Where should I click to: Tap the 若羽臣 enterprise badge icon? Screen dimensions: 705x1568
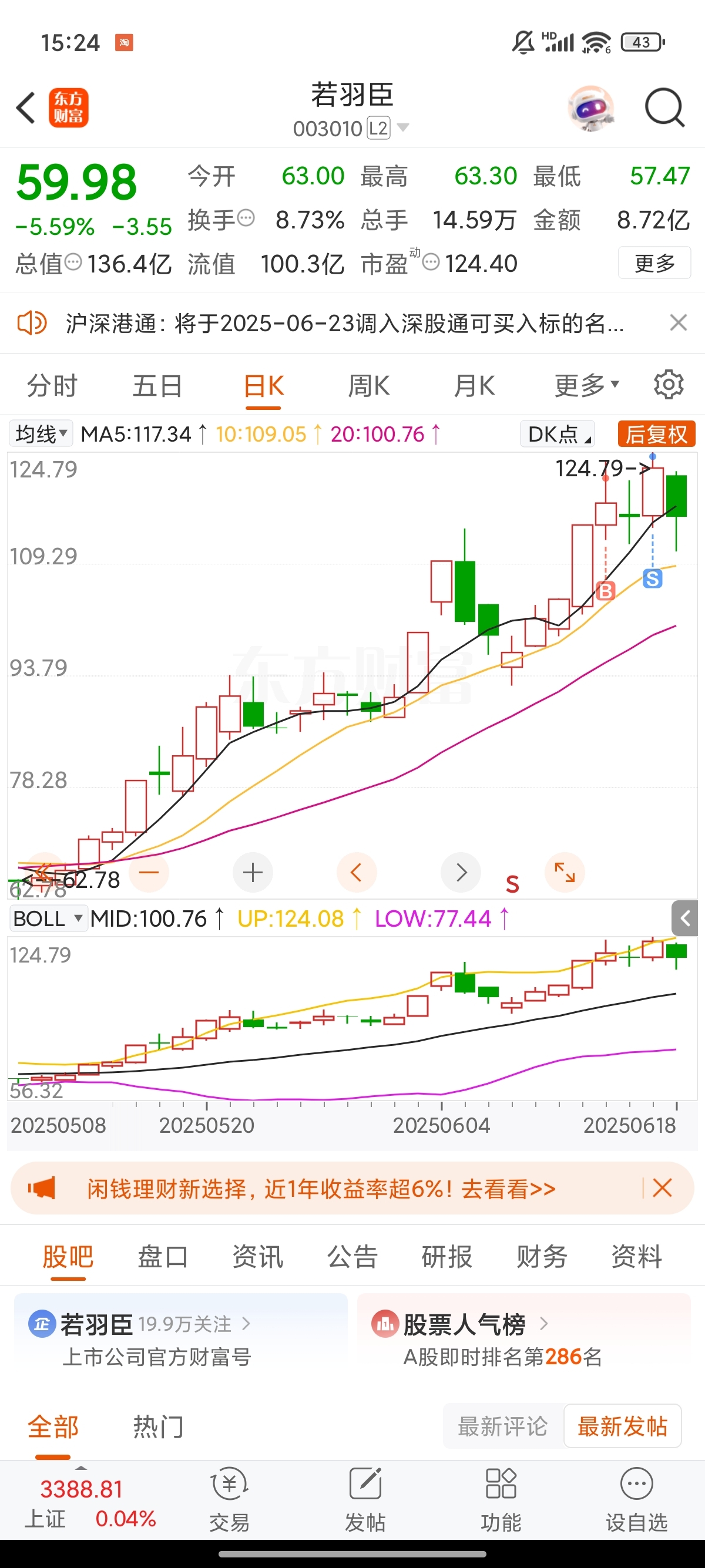click(42, 1323)
